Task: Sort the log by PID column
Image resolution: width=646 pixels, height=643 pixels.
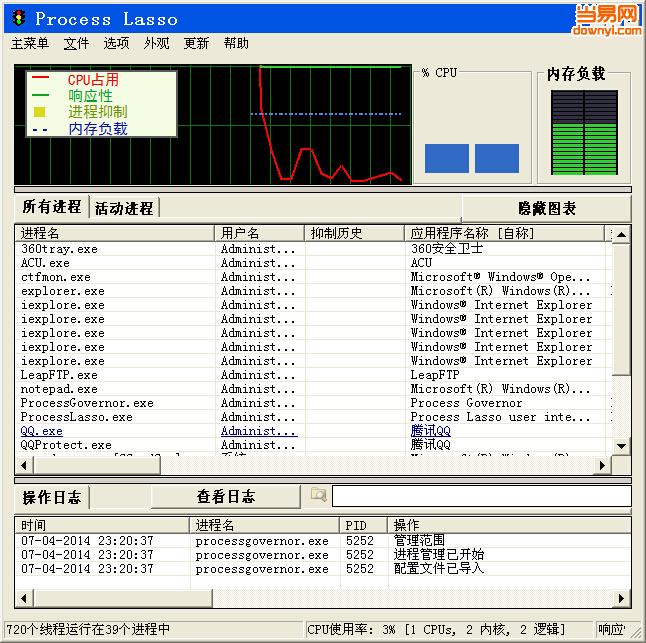Action: (x=356, y=525)
